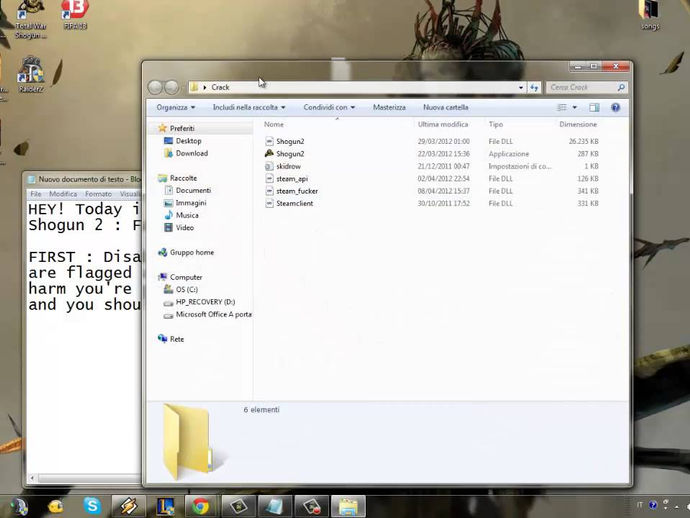Open address bar history dropdown arrow
Screen dimensions: 690x518
coord(521,88)
